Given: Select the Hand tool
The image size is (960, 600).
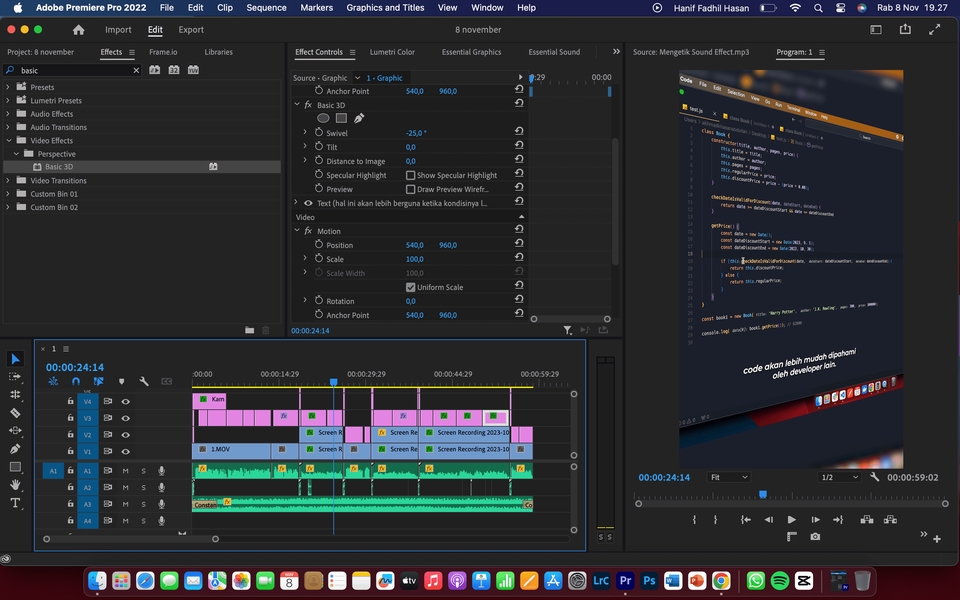Looking at the screenshot, I should click(x=15, y=485).
